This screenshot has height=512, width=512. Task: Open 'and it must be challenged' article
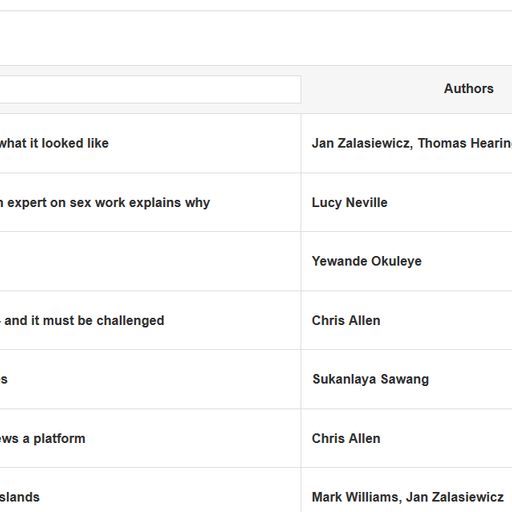tap(82, 320)
